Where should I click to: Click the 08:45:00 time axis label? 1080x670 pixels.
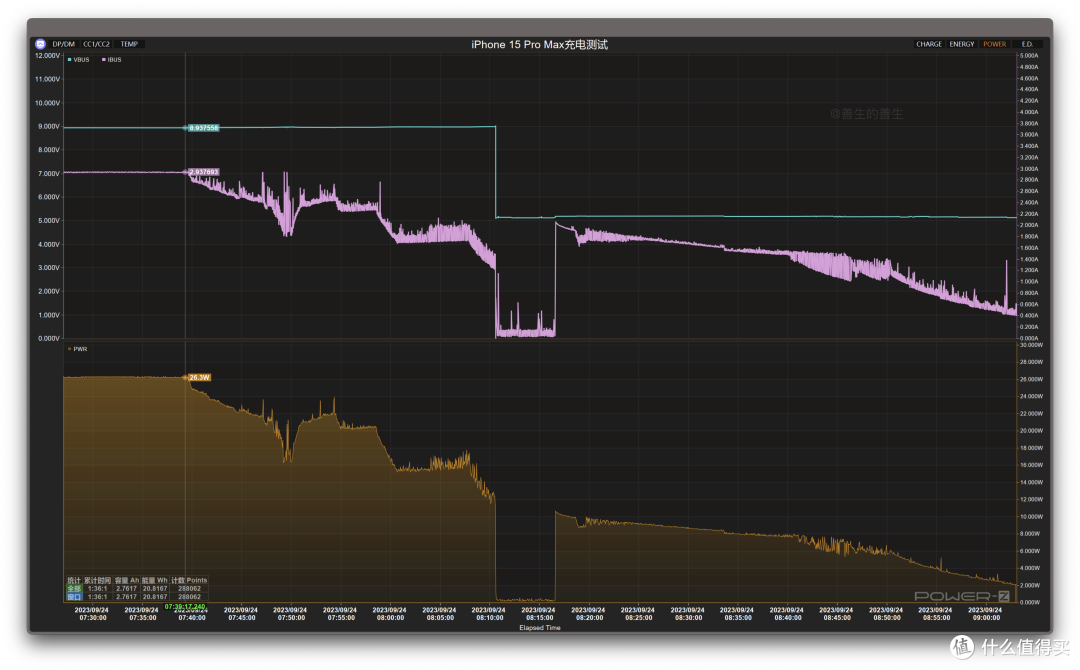pos(836,618)
